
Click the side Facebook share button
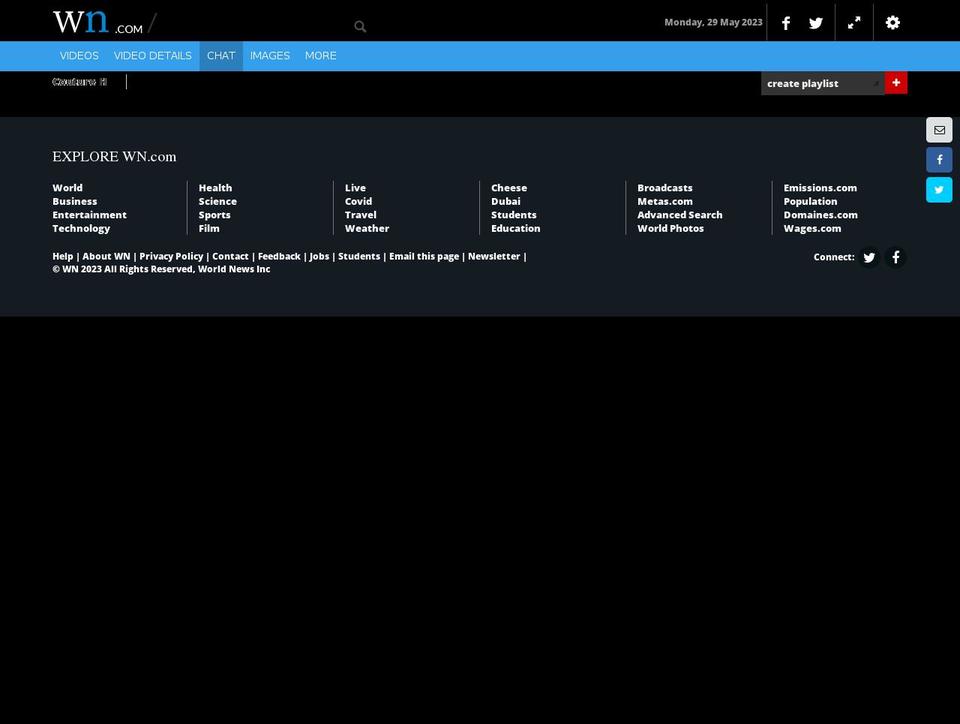coord(939,160)
